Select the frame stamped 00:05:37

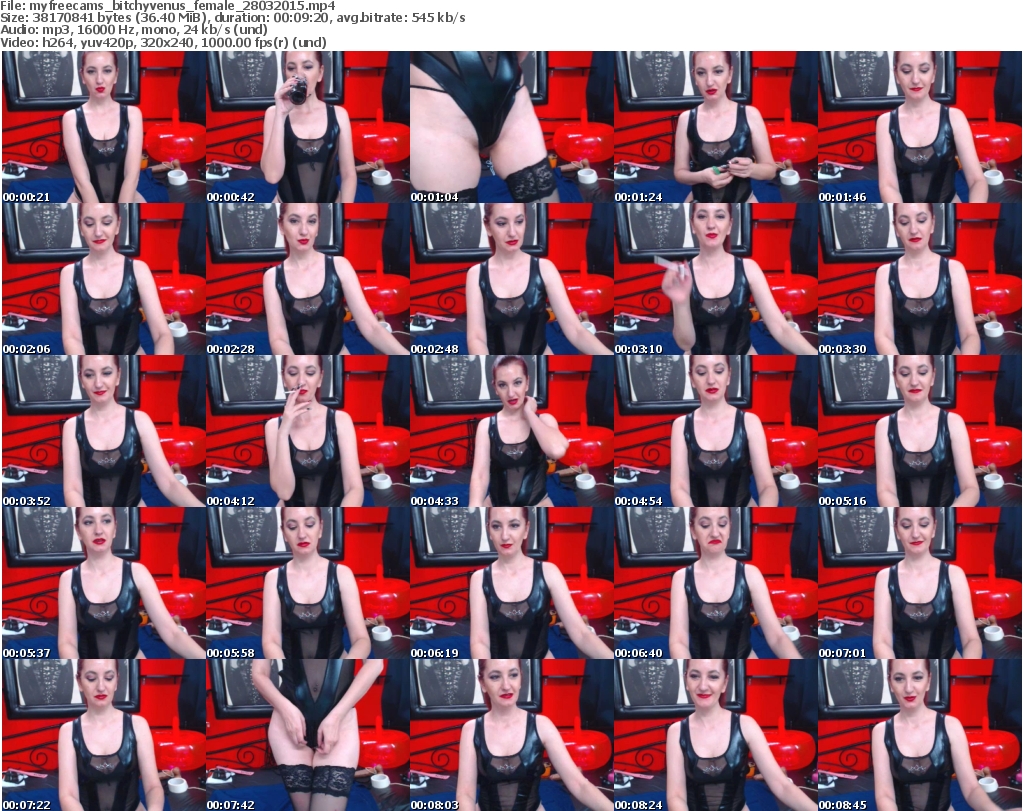[104, 582]
